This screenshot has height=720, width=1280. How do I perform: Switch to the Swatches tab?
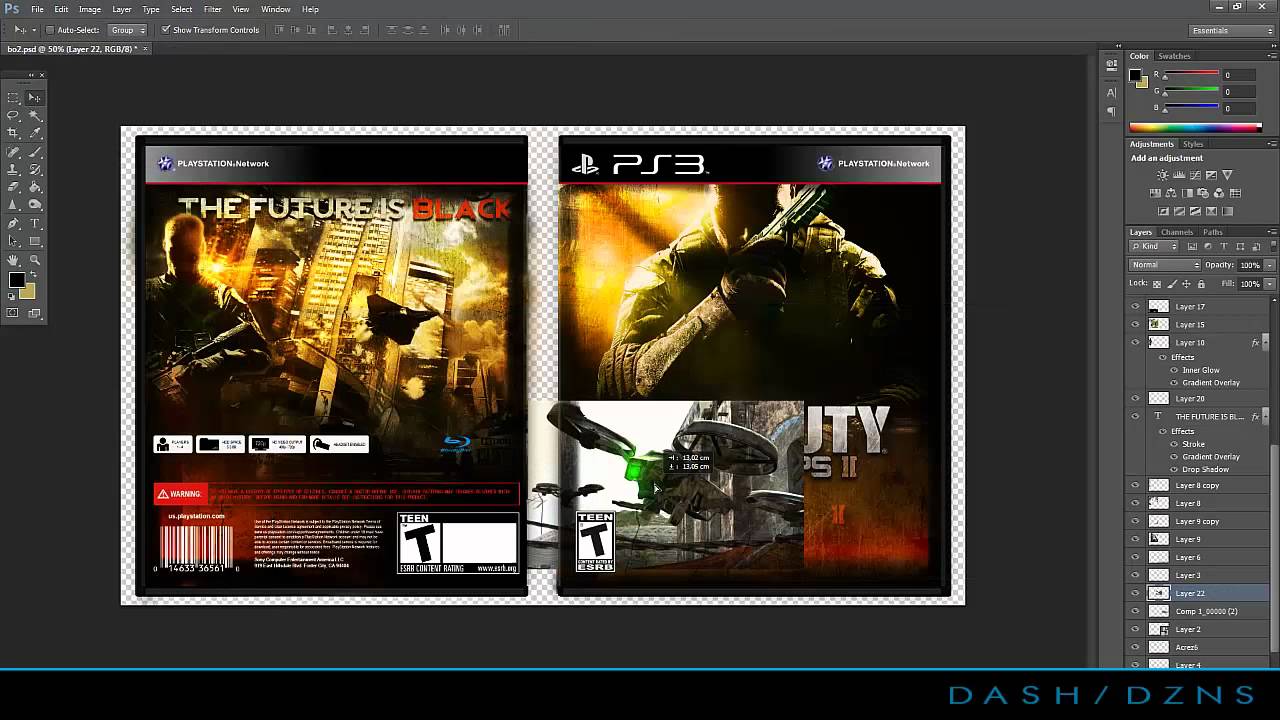[x=1174, y=56]
